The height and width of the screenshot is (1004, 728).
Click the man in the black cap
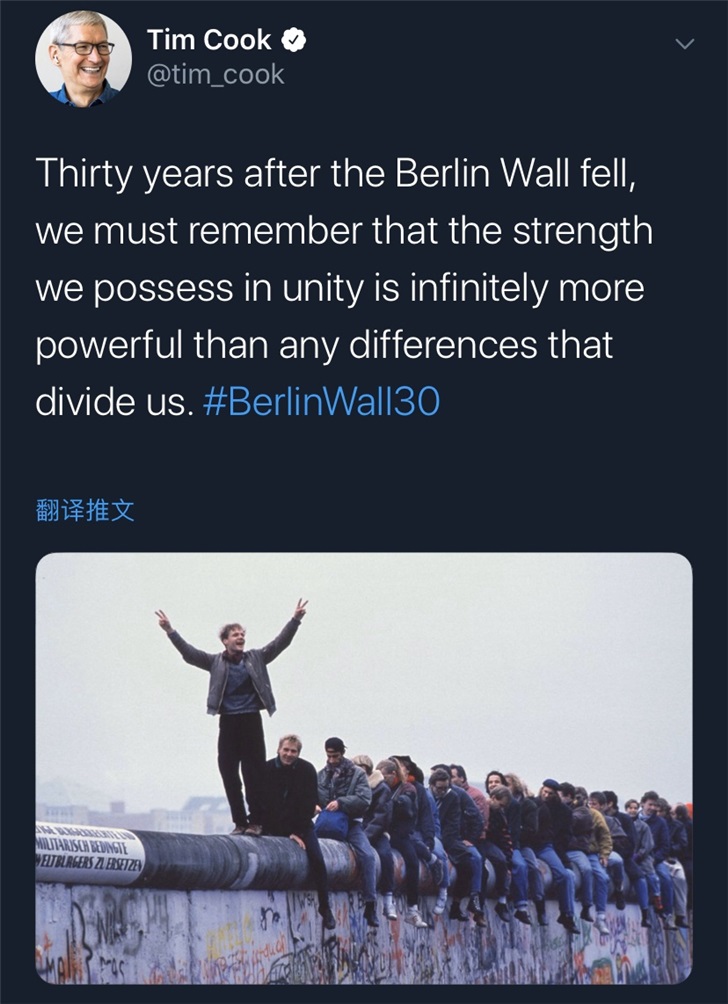click(x=341, y=790)
